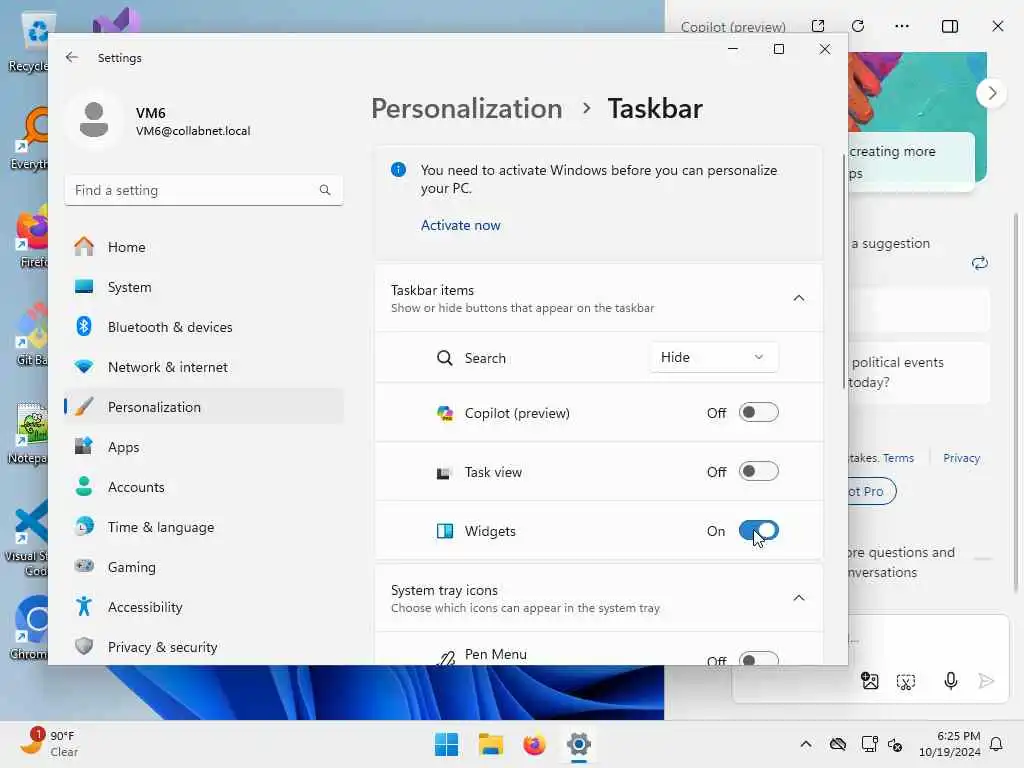Screen dimensions: 1024x768
Task: Click the Copilot Pro button
Action: click(871, 491)
